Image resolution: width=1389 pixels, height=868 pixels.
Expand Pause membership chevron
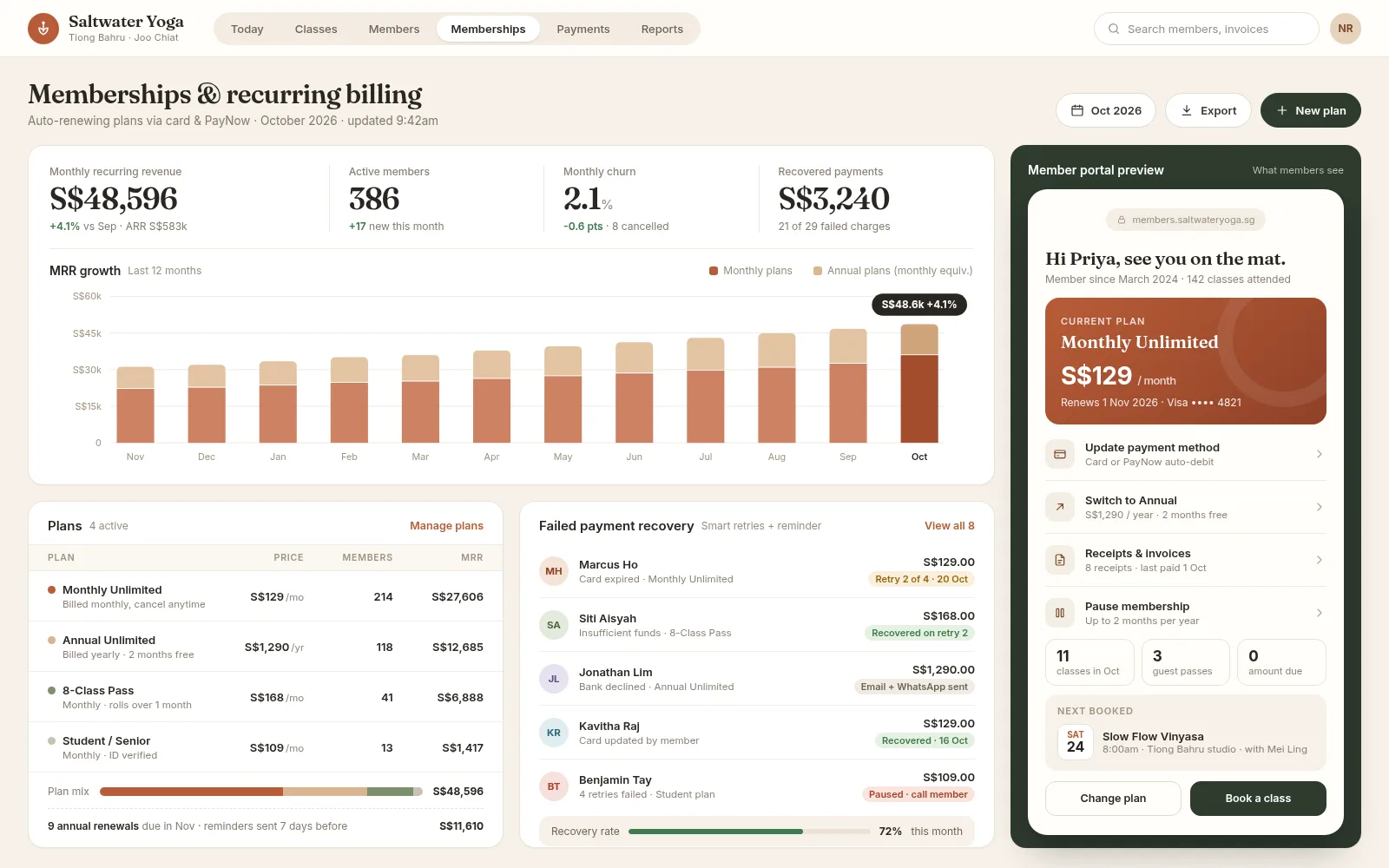[x=1319, y=613]
